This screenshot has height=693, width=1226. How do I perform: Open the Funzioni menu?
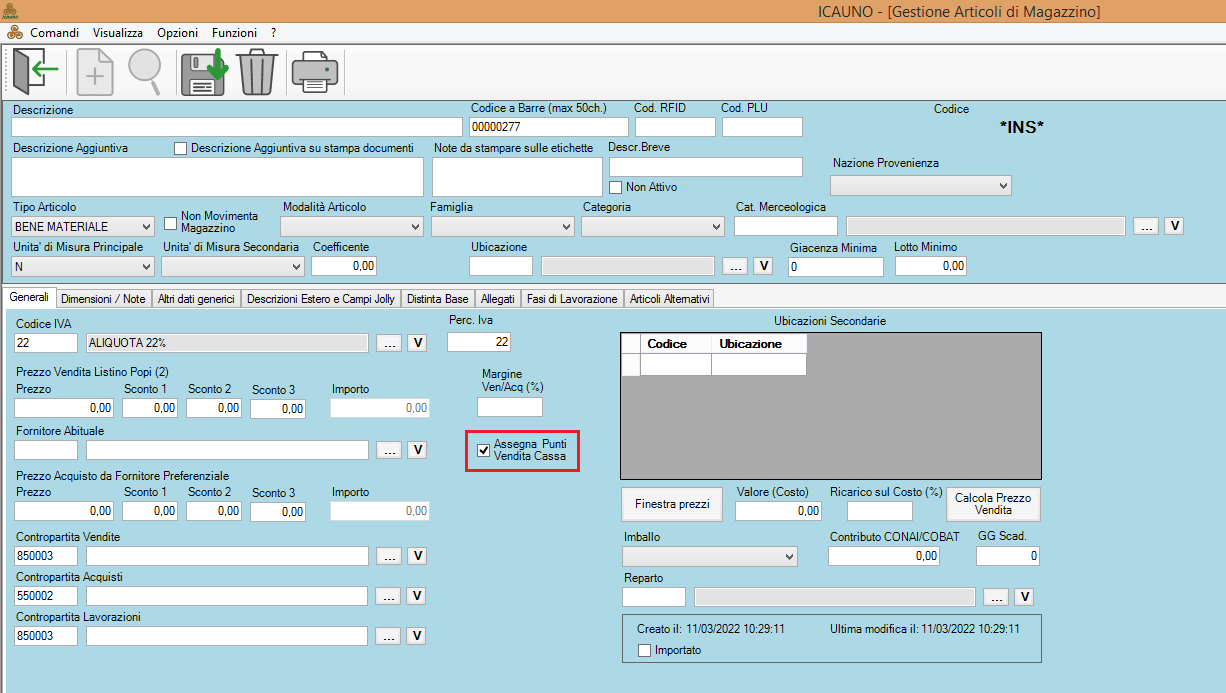(234, 33)
